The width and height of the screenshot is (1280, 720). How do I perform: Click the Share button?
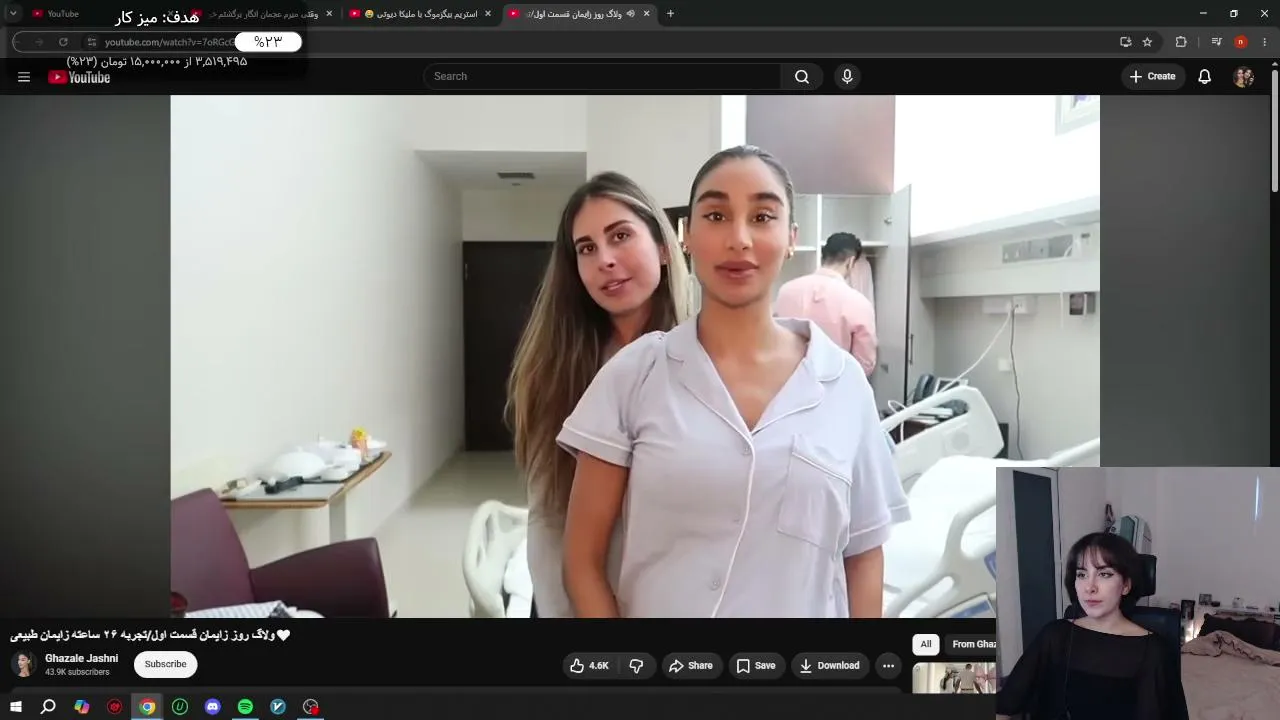pyautogui.click(x=691, y=666)
